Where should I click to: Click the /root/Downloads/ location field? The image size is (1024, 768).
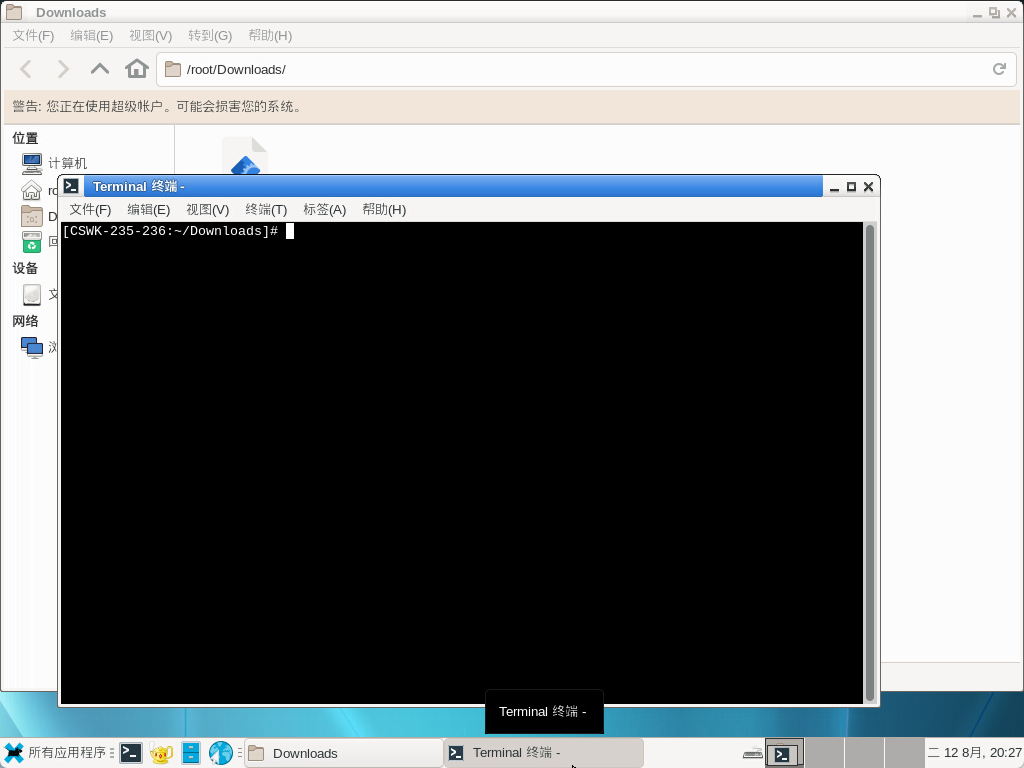pyautogui.click(x=580, y=69)
